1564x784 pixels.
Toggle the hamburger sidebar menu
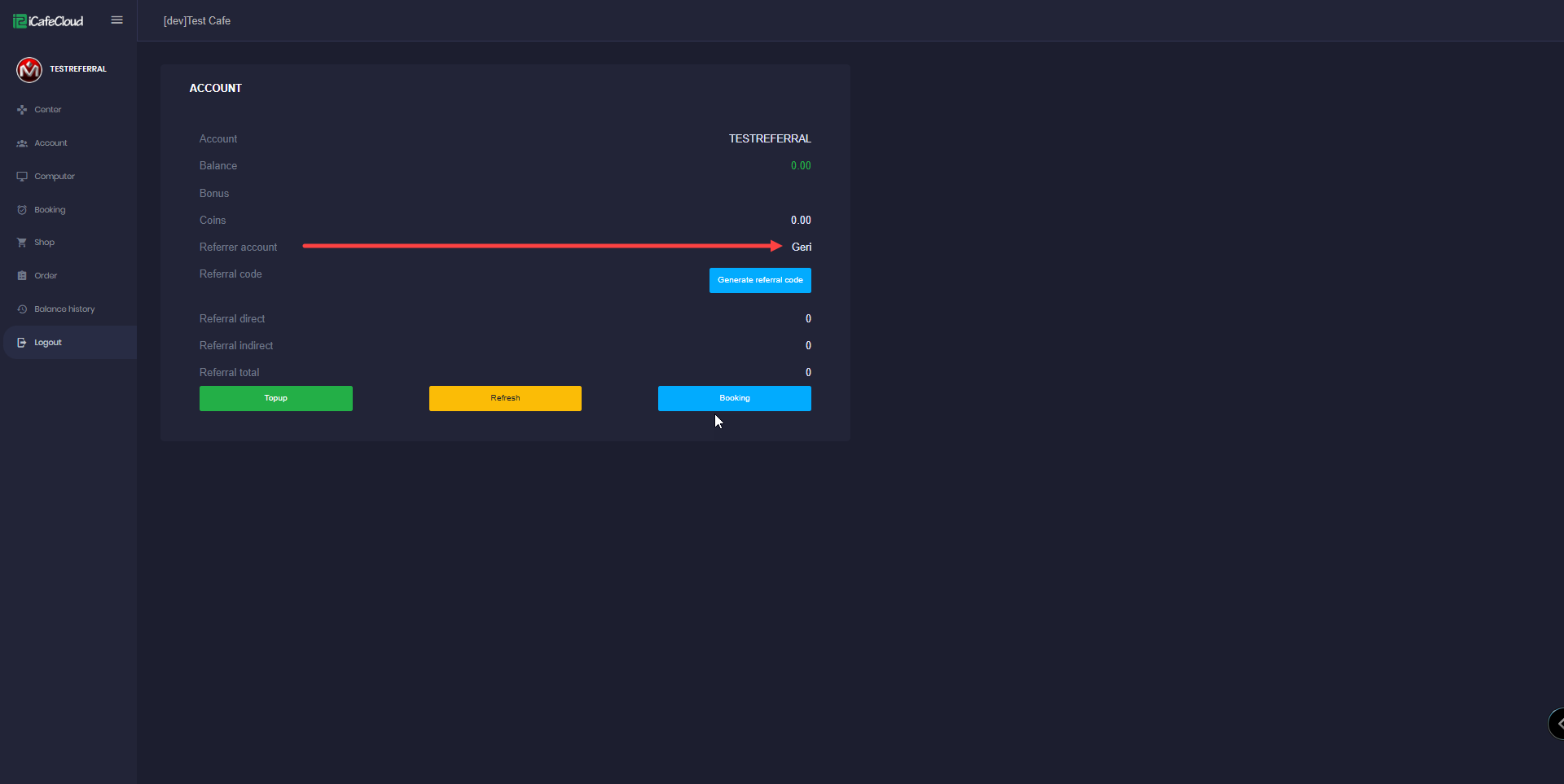pos(117,20)
